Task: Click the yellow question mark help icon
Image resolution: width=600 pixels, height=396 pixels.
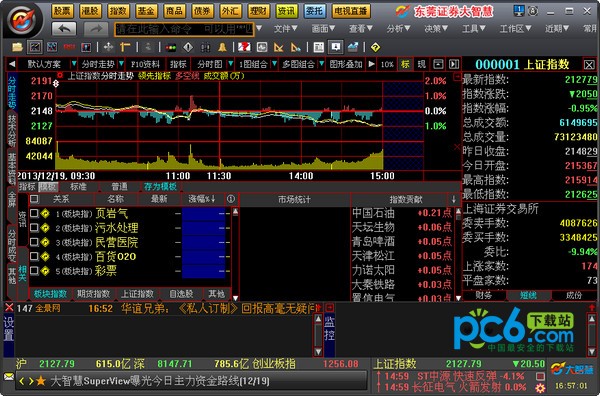Action: (376, 47)
